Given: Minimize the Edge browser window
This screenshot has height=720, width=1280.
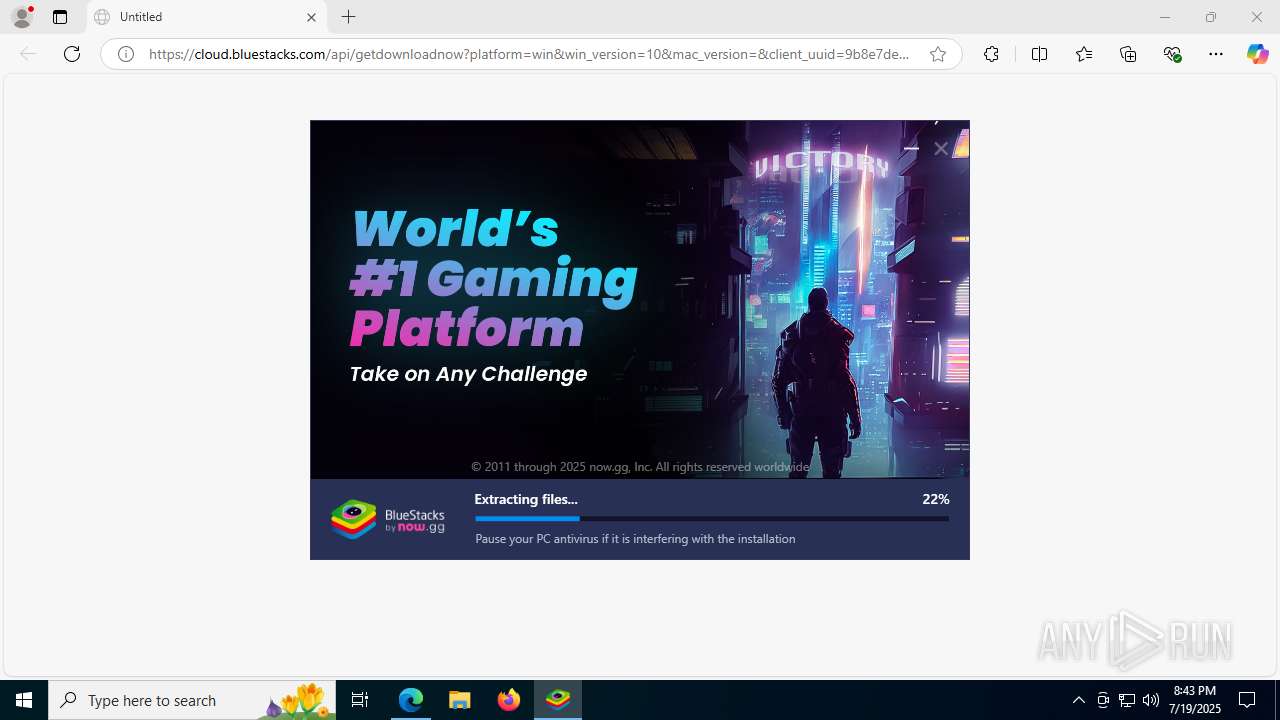Looking at the screenshot, I should [1165, 17].
